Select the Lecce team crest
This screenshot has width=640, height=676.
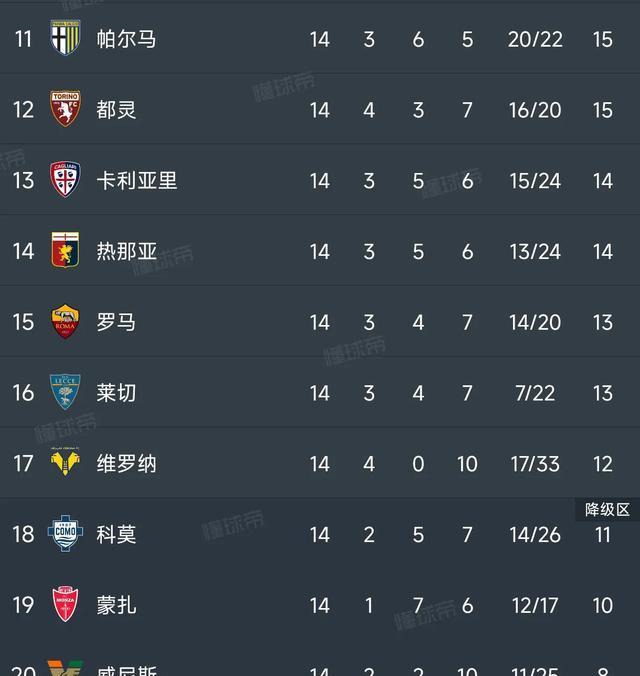[x=65, y=392]
